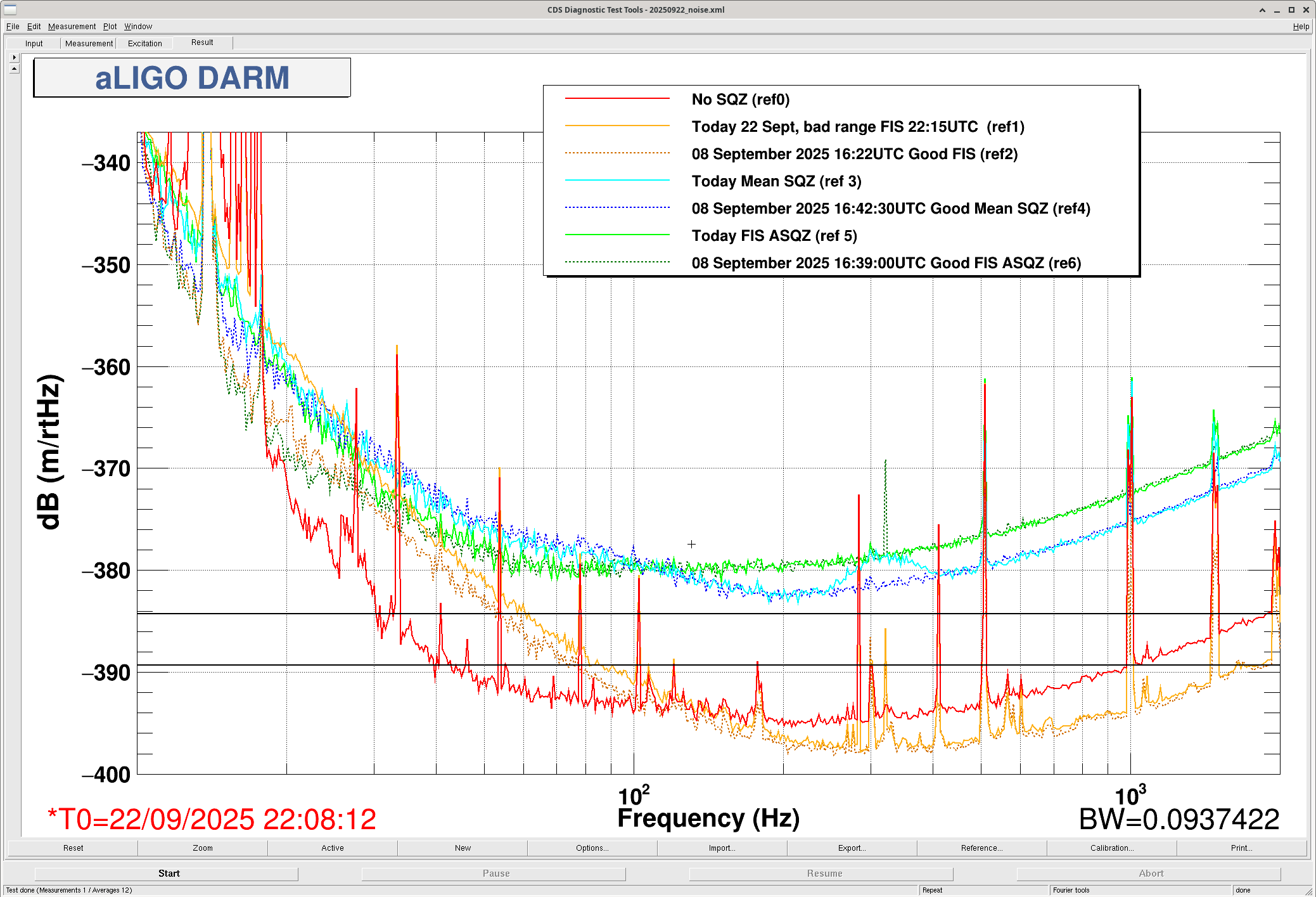Screen dimensions: 1316x897
Task: Open the Calibration... dialog
Action: pos(1111,848)
